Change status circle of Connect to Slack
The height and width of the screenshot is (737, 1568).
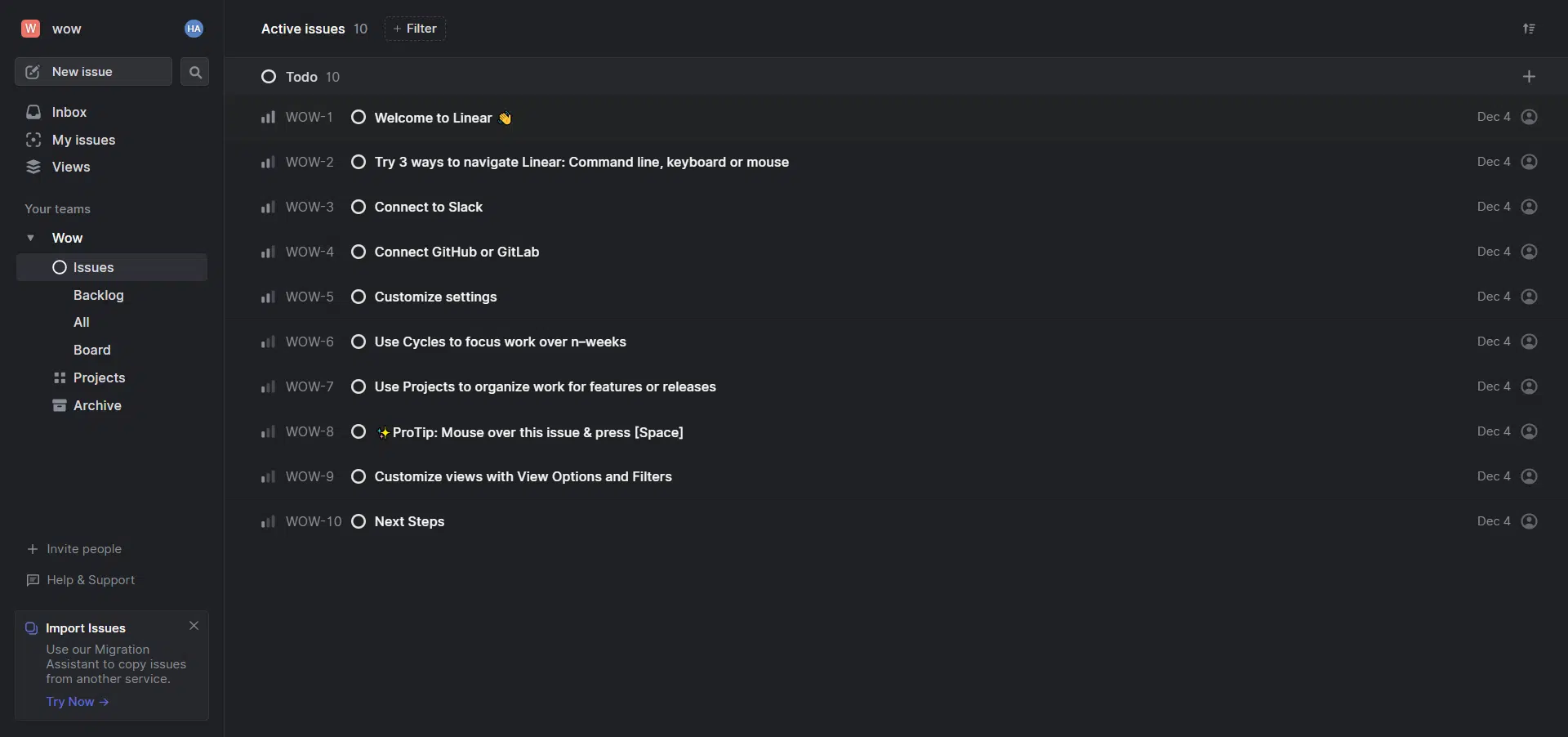pos(359,207)
